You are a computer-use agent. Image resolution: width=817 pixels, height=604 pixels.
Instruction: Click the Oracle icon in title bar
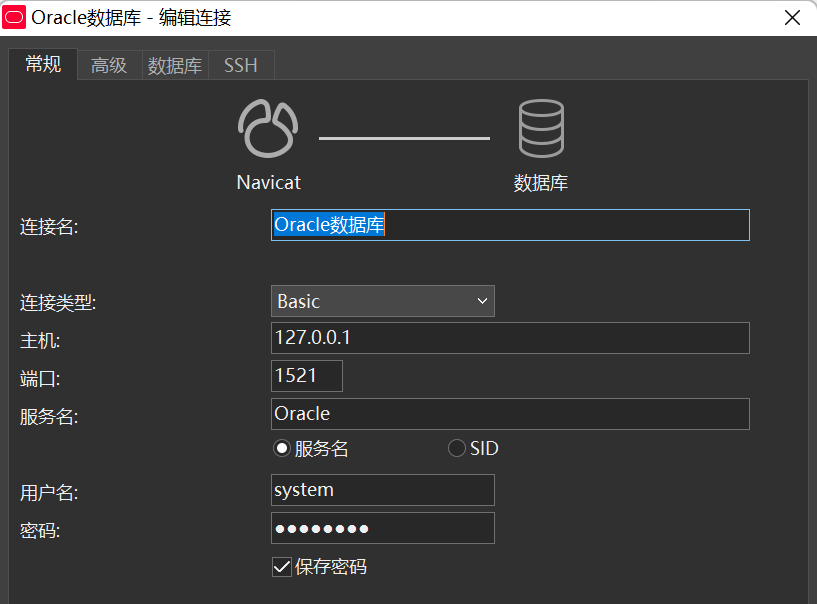point(14,18)
